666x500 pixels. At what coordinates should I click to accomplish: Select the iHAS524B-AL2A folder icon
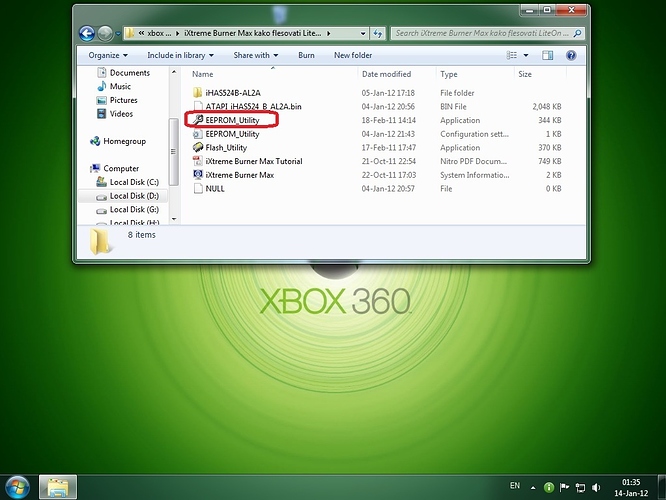[x=198, y=93]
